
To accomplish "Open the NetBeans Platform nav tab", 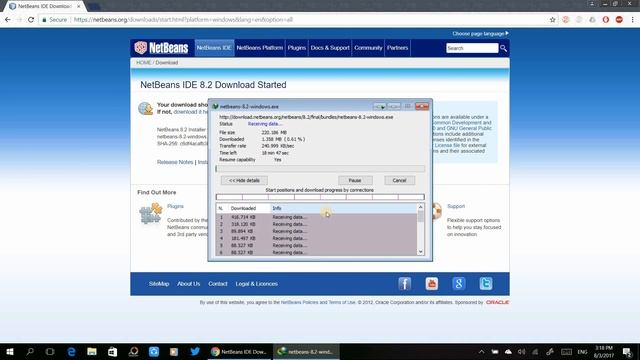I will 260,48.
